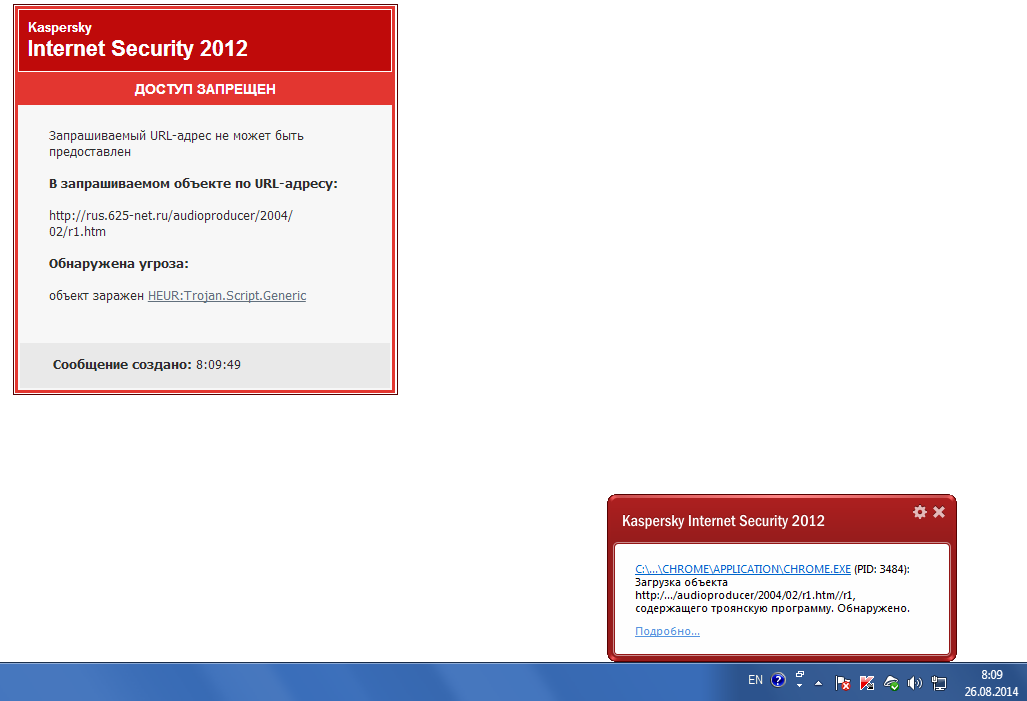
Task: Click the language bar restore icon
Action: [x=800, y=674]
